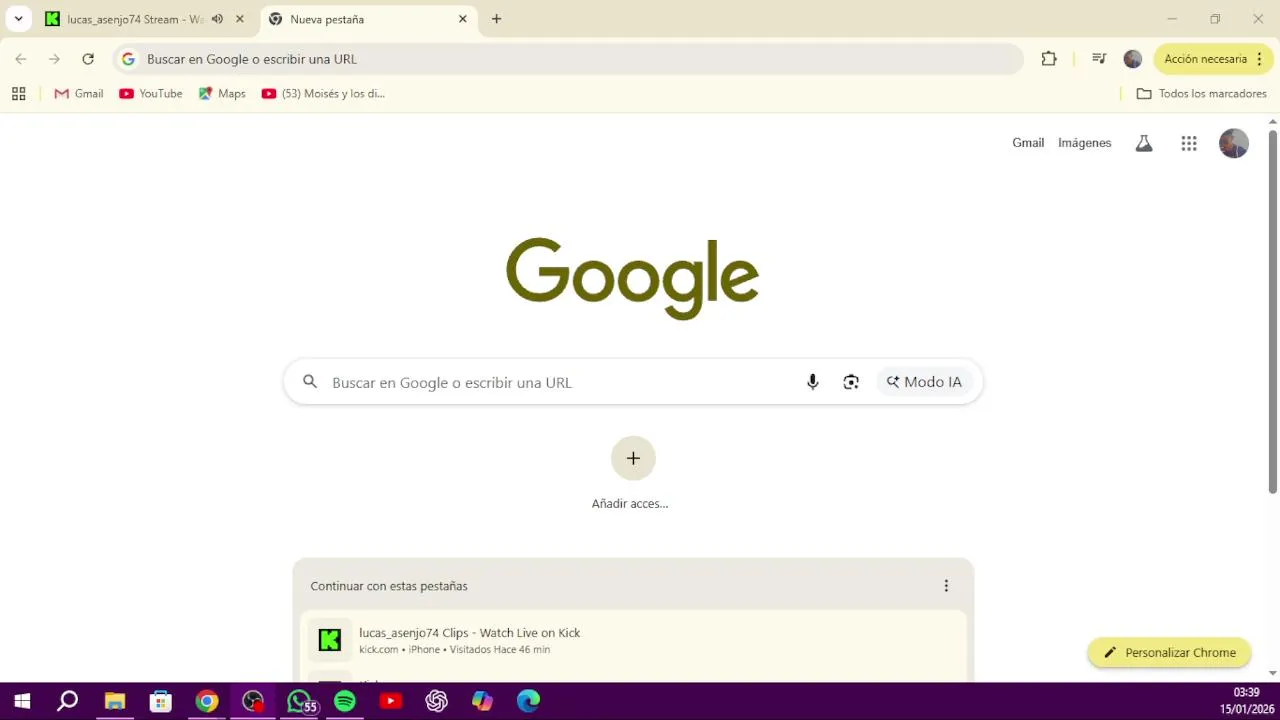Go to Imágenes on the Google page
This screenshot has height=720, width=1280.
[1085, 143]
